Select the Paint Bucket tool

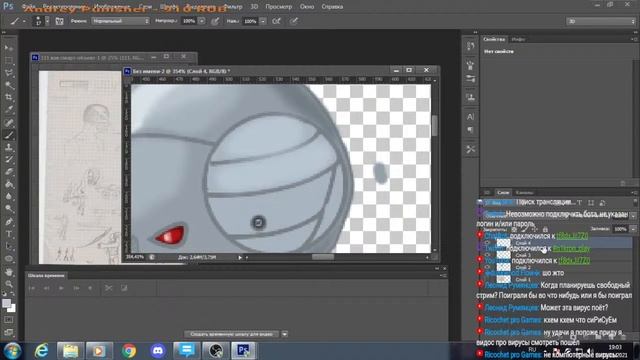click(9, 184)
